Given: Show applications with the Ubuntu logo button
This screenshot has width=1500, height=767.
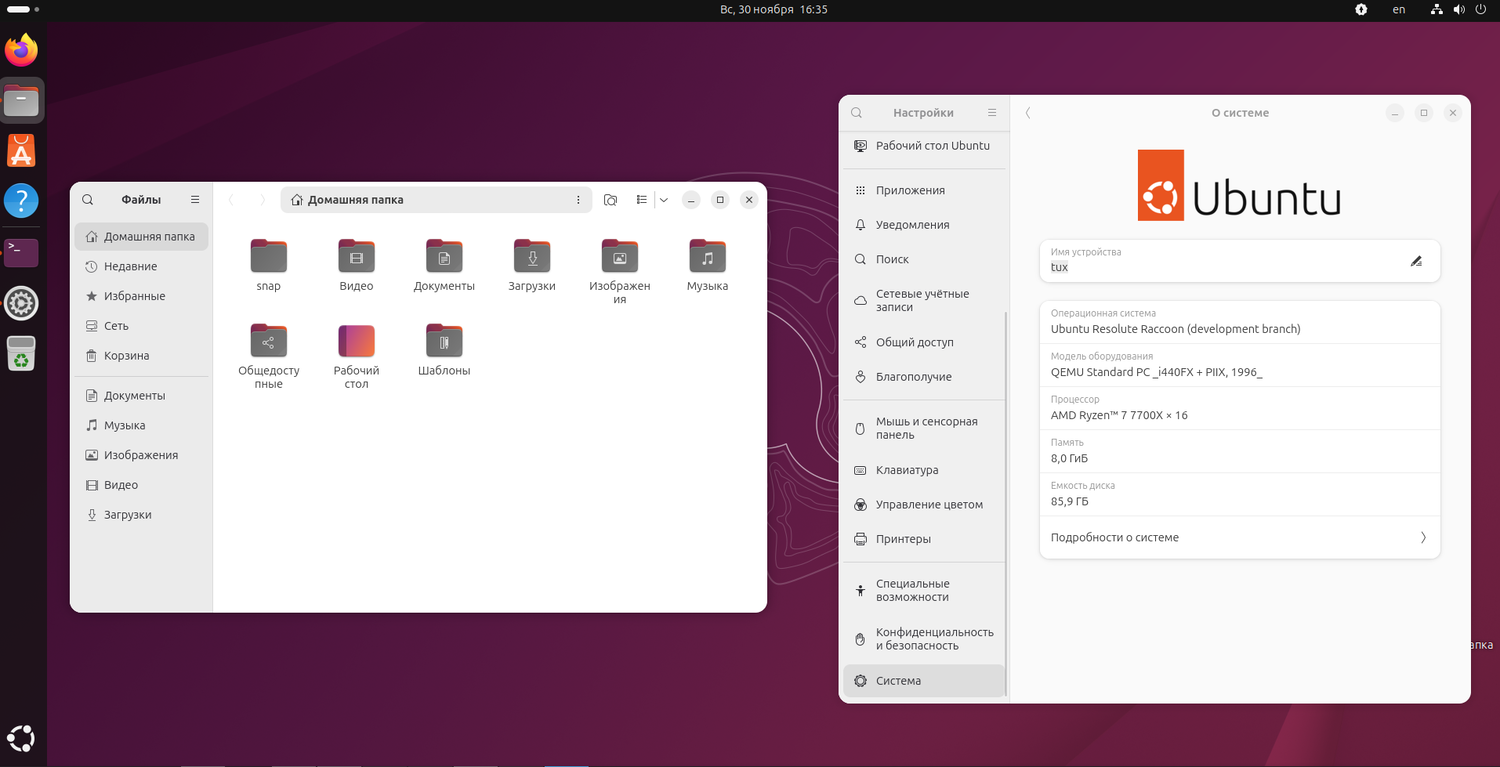Looking at the screenshot, I should coord(21,739).
